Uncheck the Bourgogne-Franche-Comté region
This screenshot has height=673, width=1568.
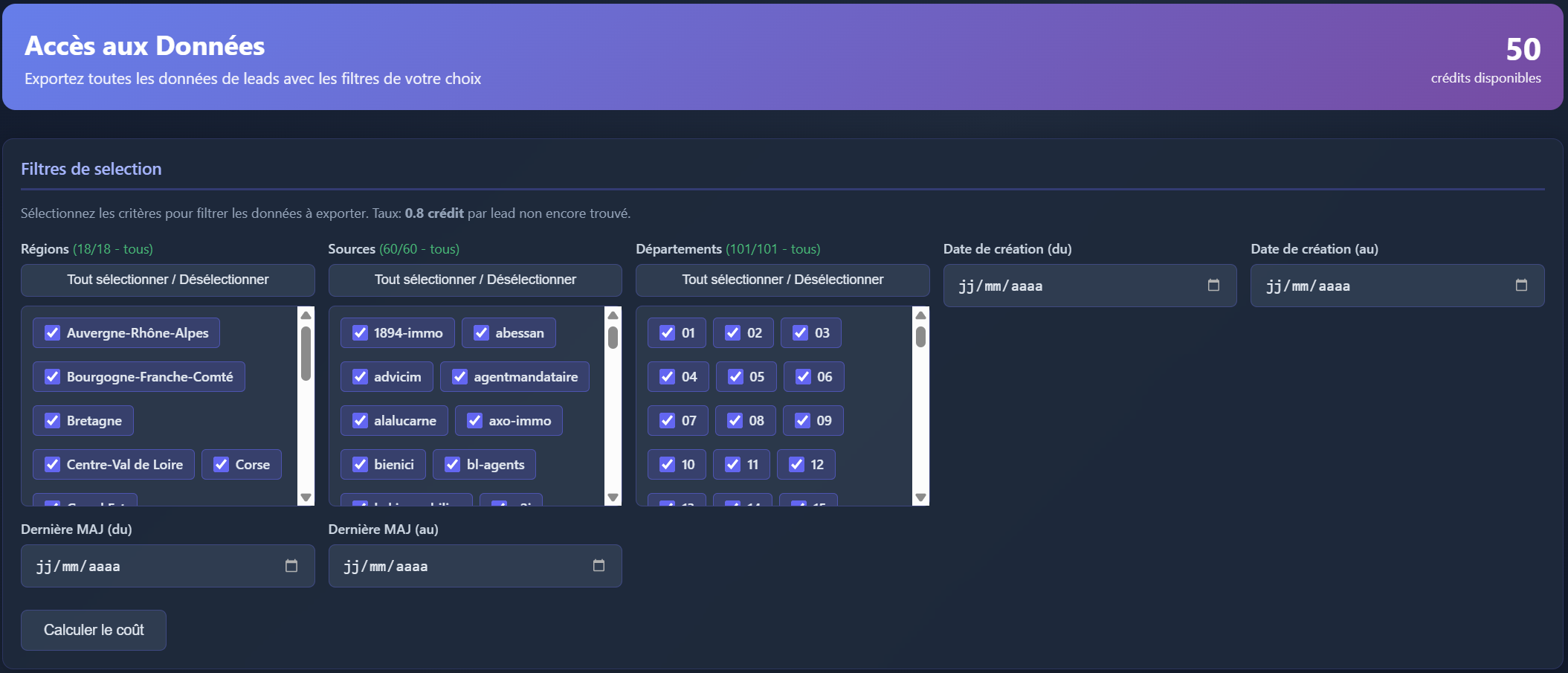coord(52,376)
